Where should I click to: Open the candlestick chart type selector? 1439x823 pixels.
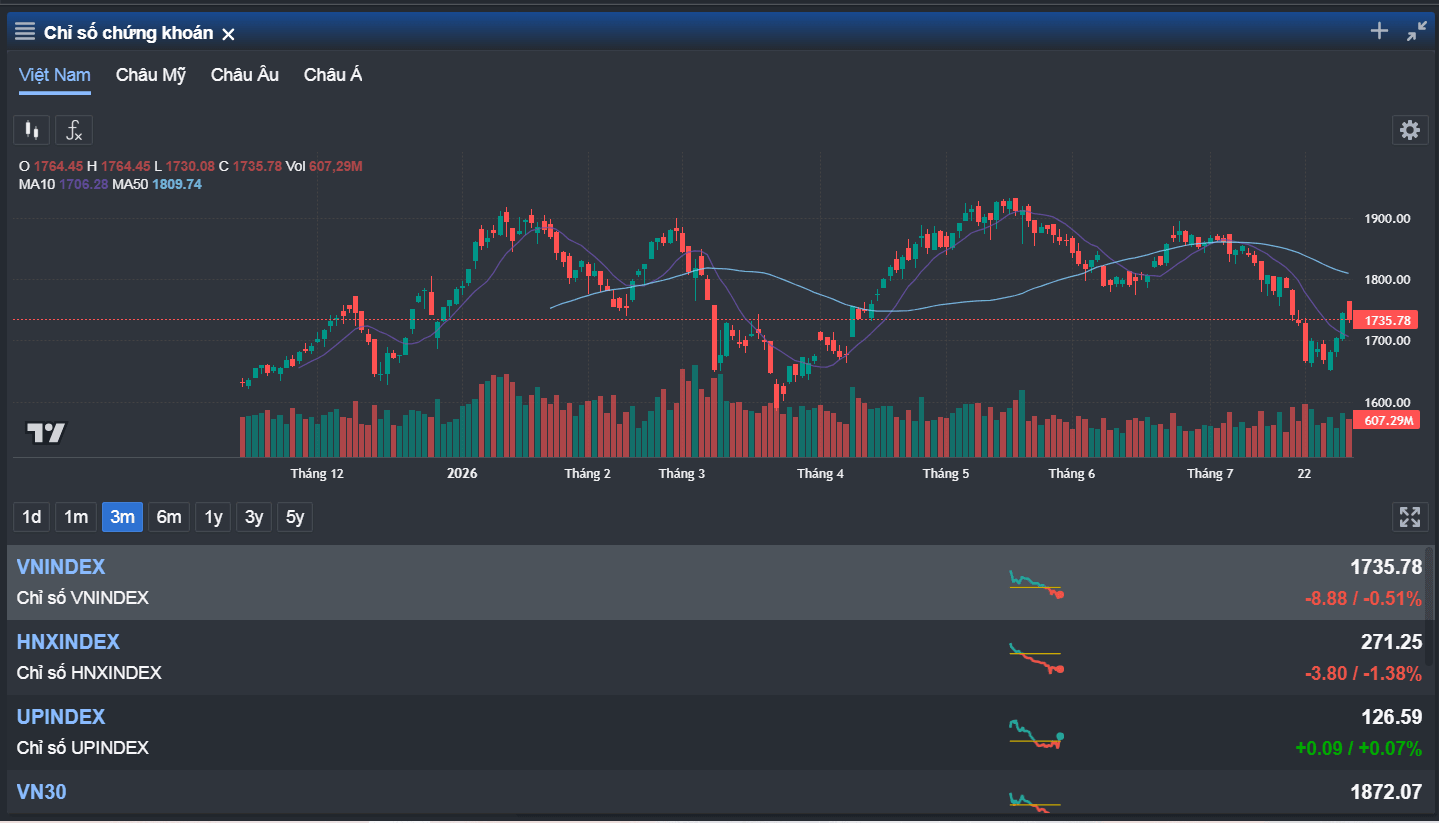pos(32,130)
